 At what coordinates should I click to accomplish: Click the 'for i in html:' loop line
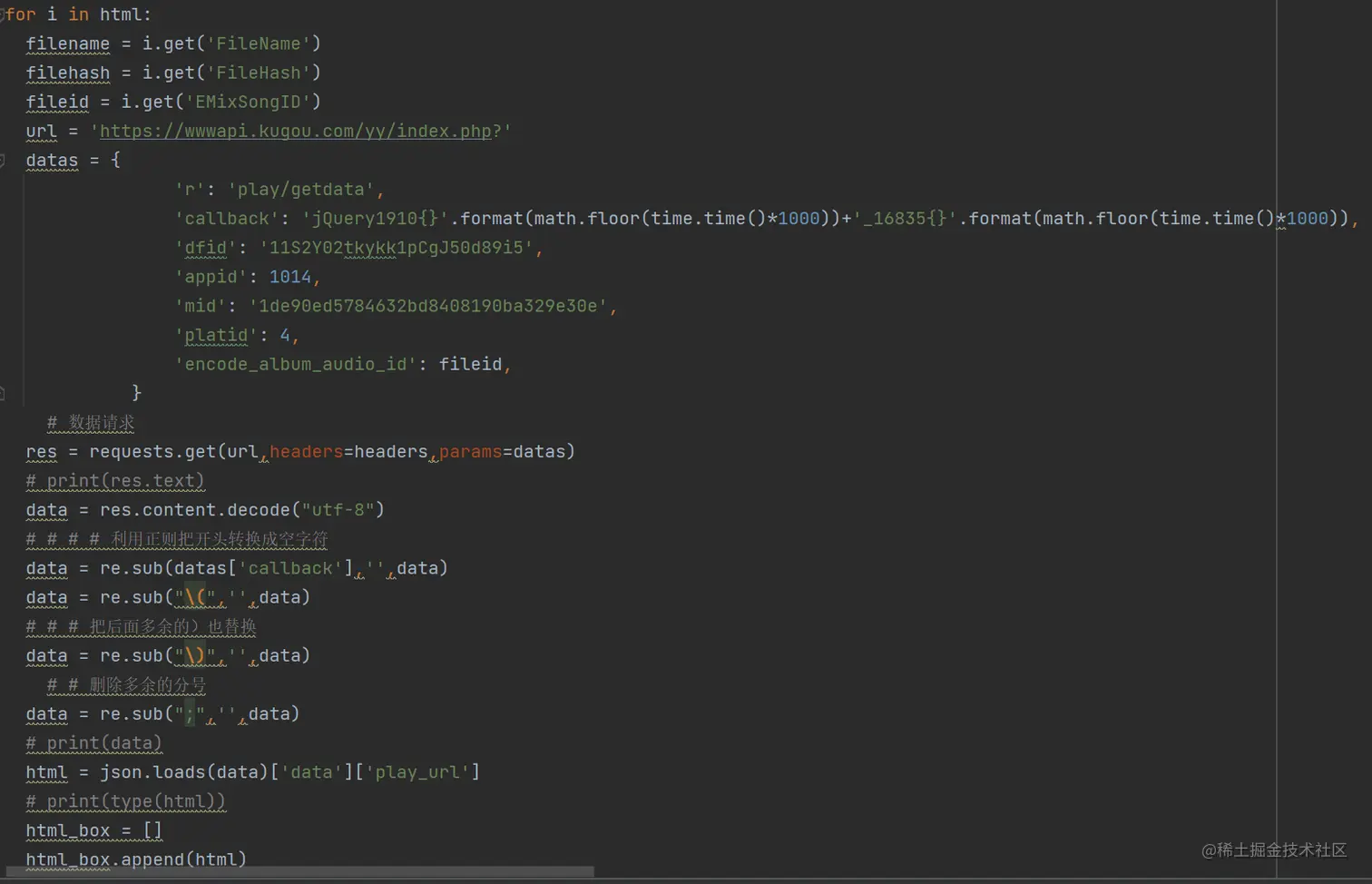pyautogui.click(x=78, y=15)
